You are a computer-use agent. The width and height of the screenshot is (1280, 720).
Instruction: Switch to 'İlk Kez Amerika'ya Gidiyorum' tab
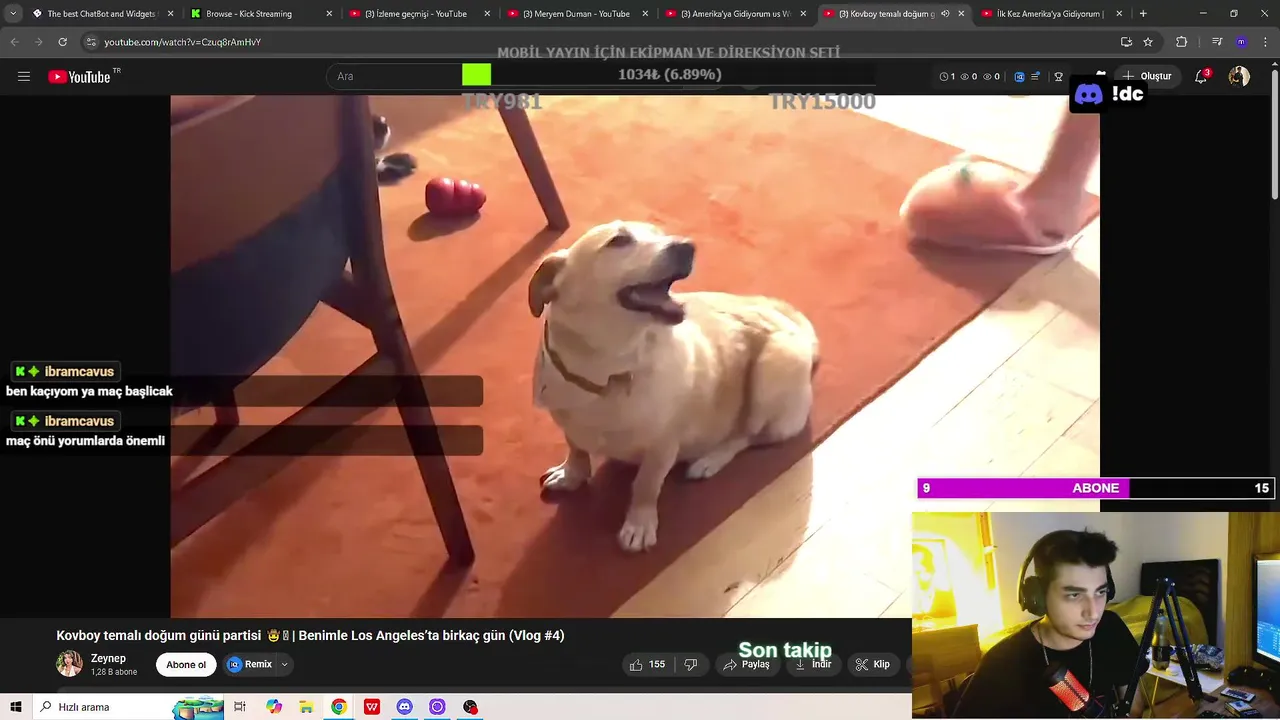[x=1050, y=14]
